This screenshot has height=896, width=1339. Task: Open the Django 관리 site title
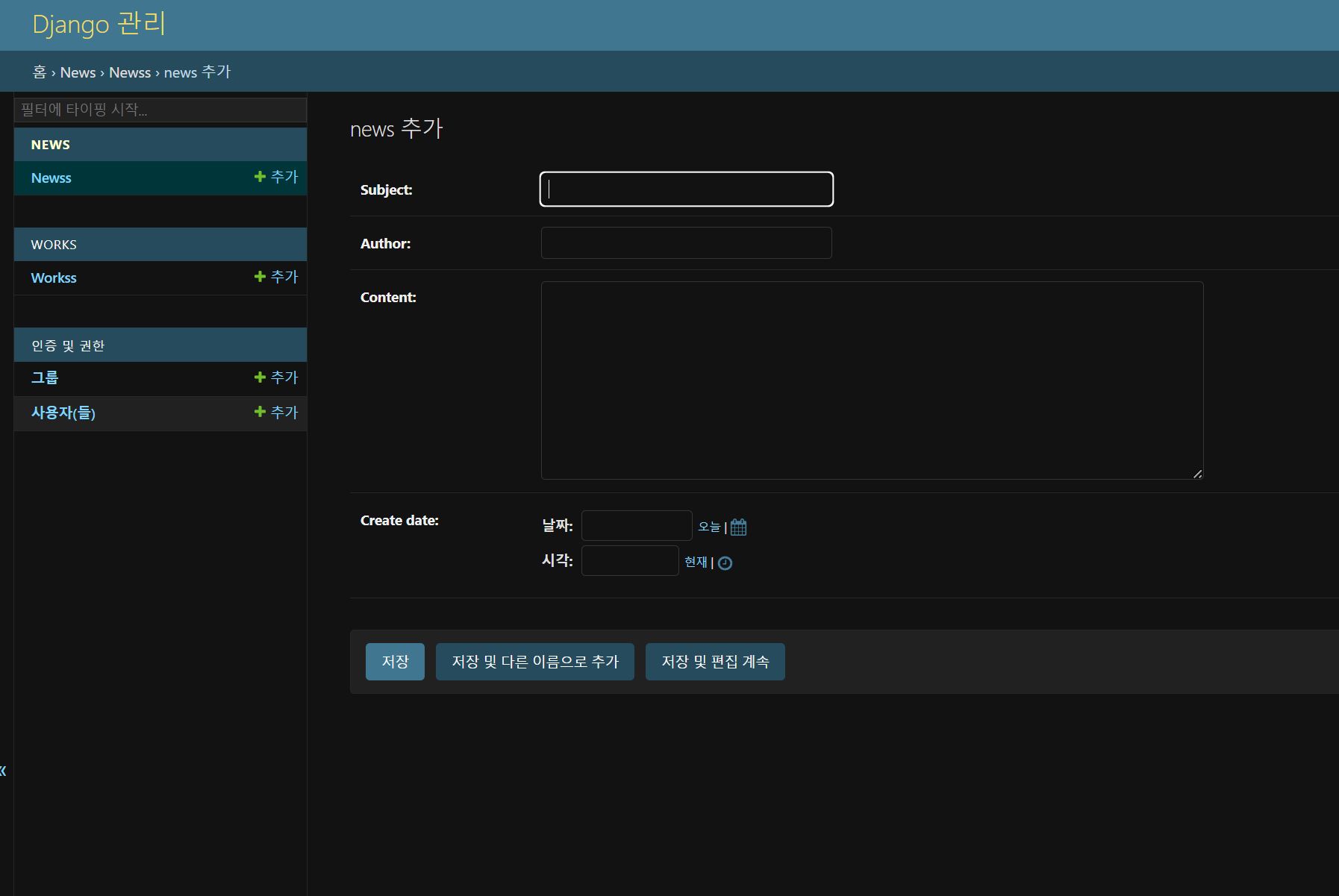[x=99, y=24]
